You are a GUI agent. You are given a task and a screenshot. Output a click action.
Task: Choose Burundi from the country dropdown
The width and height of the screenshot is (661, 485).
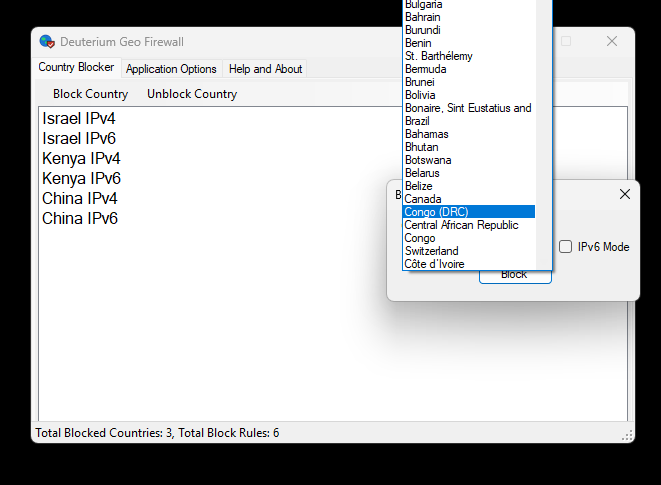coord(469,30)
